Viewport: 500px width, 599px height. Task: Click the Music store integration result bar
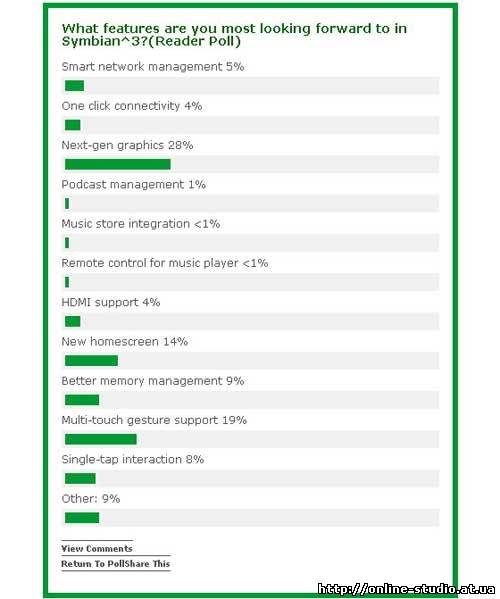pos(67,243)
